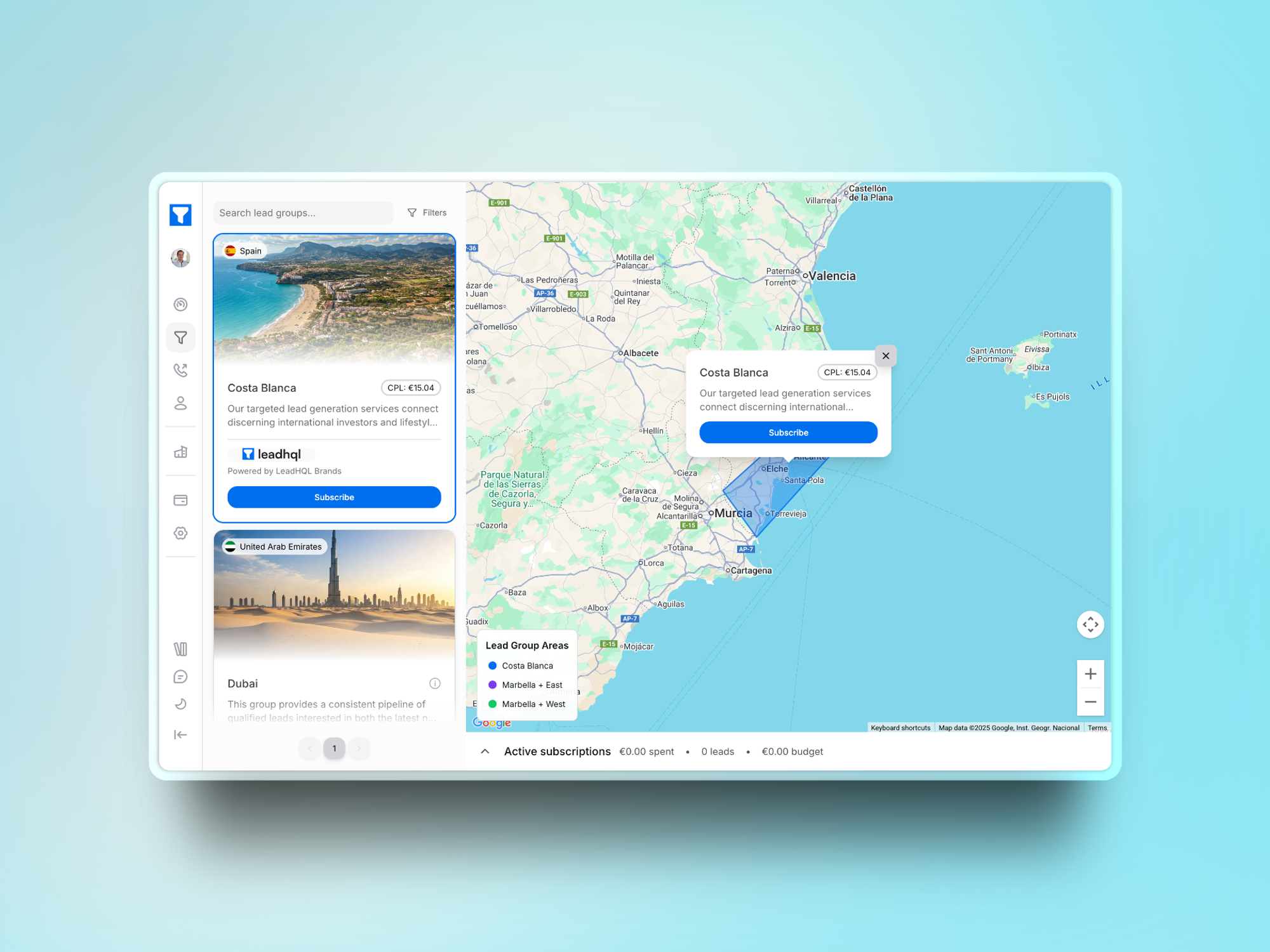Click the €0.00 spent value
1270x952 pixels.
tap(646, 751)
